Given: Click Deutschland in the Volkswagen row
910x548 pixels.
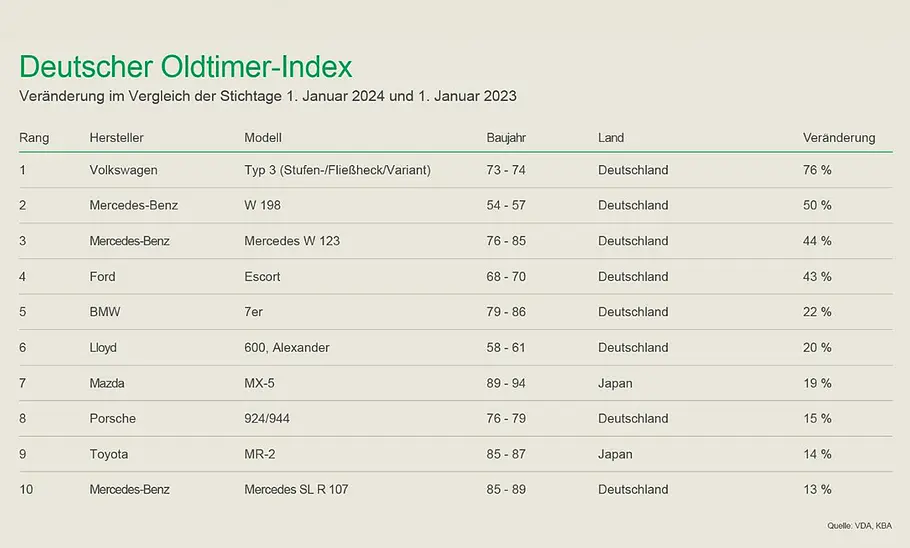Looking at the screenshot, I should (633, 170).
